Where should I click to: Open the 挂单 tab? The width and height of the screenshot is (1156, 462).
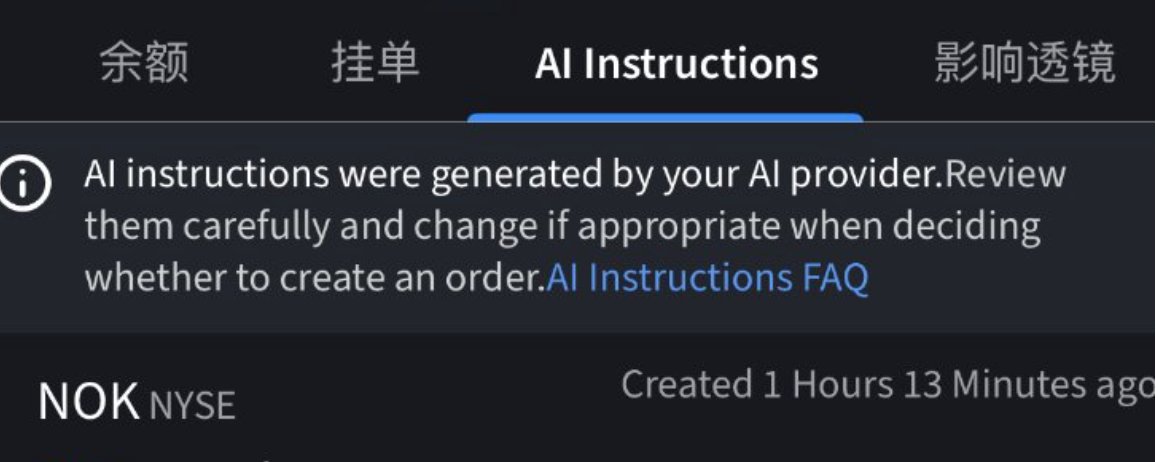[x=375, y=63]
